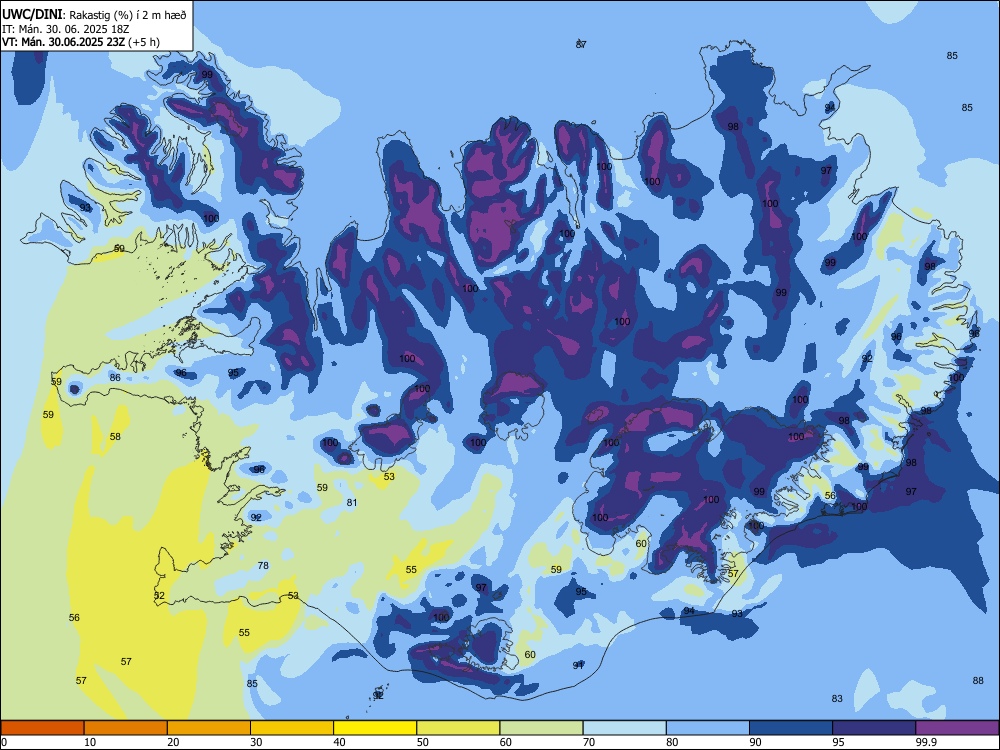The width and height of the screenshot is (1000, 750).
Task: Click the medium blue 80–90 legend swatch
Action: coord(708,728)
